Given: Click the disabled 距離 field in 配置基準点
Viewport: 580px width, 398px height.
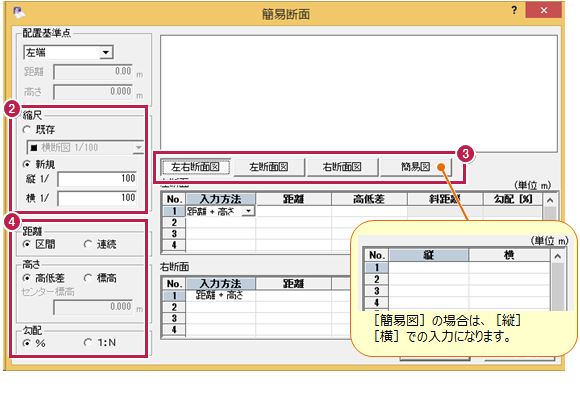Looking at the screenshot, I should [93, 72].
